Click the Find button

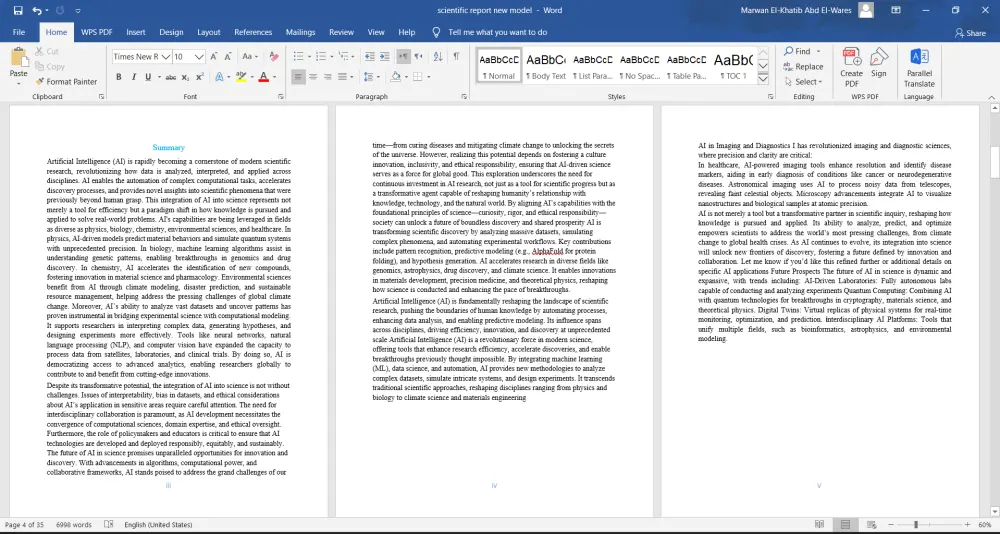click(797, 51)
